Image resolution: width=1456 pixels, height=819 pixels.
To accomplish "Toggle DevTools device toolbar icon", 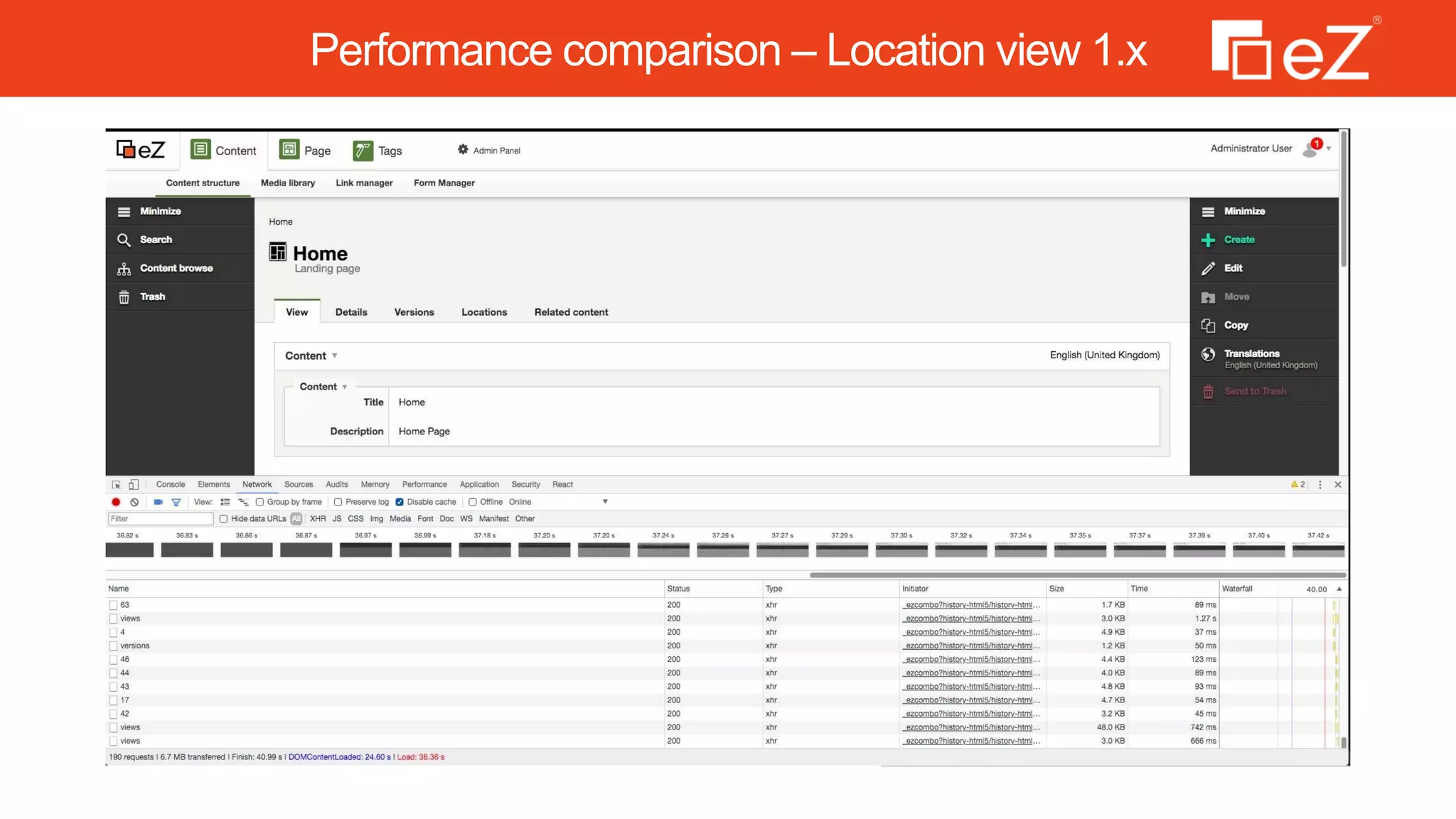I will click(x=134, y=485).
